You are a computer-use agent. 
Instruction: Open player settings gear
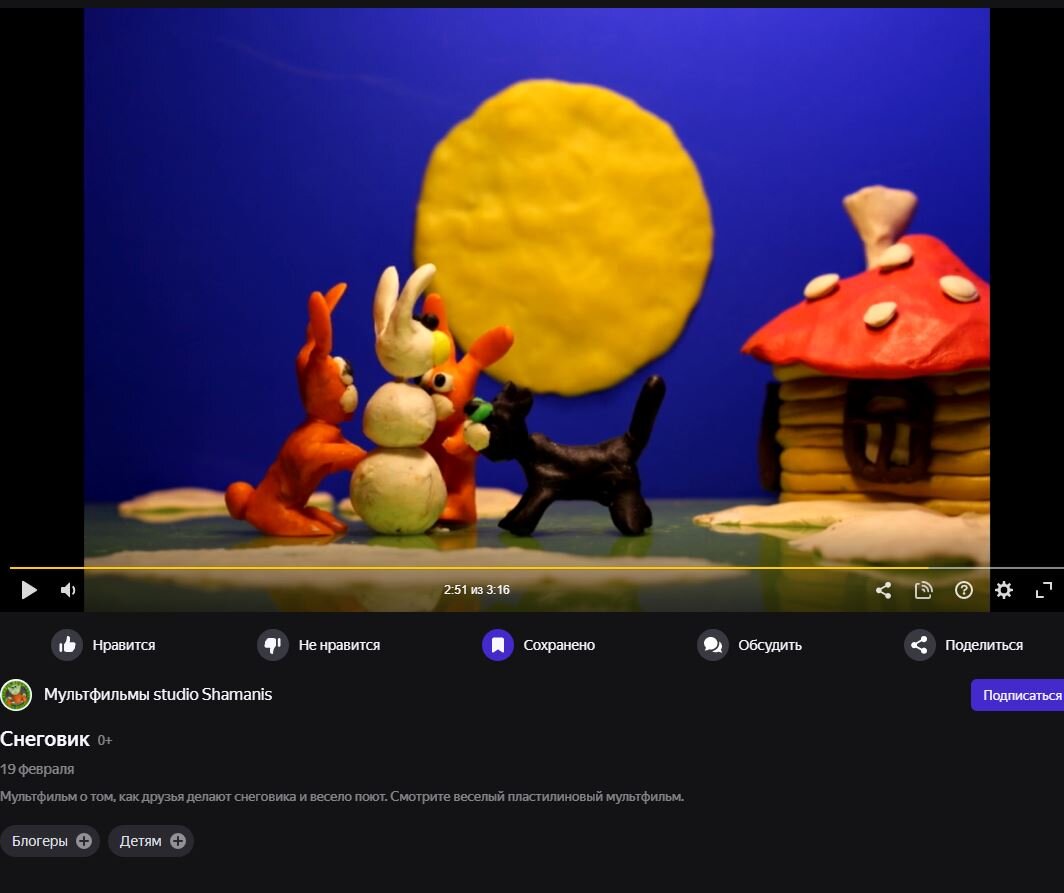click(1004, 590)
